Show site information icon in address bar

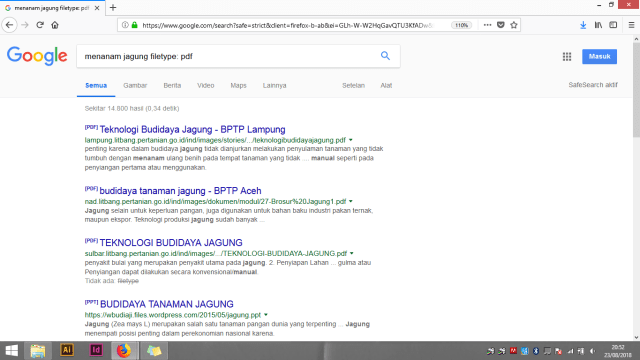tap(125, 25)
